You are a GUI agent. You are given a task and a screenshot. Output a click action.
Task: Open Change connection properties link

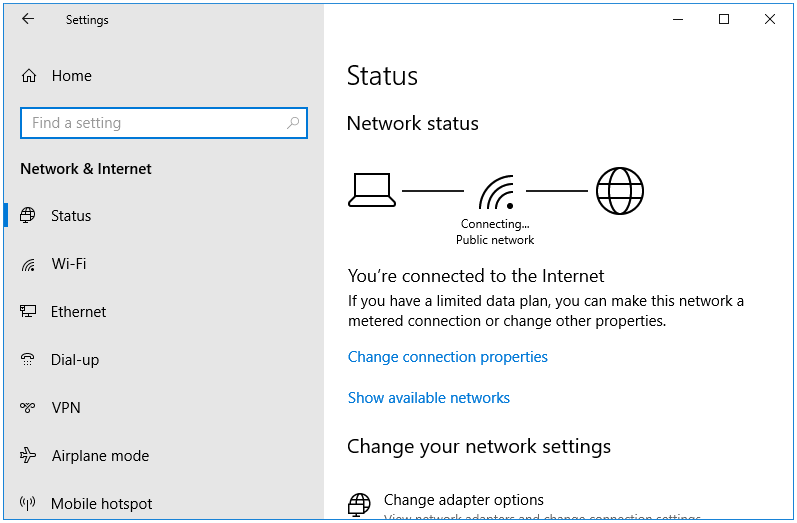[448, 357]
